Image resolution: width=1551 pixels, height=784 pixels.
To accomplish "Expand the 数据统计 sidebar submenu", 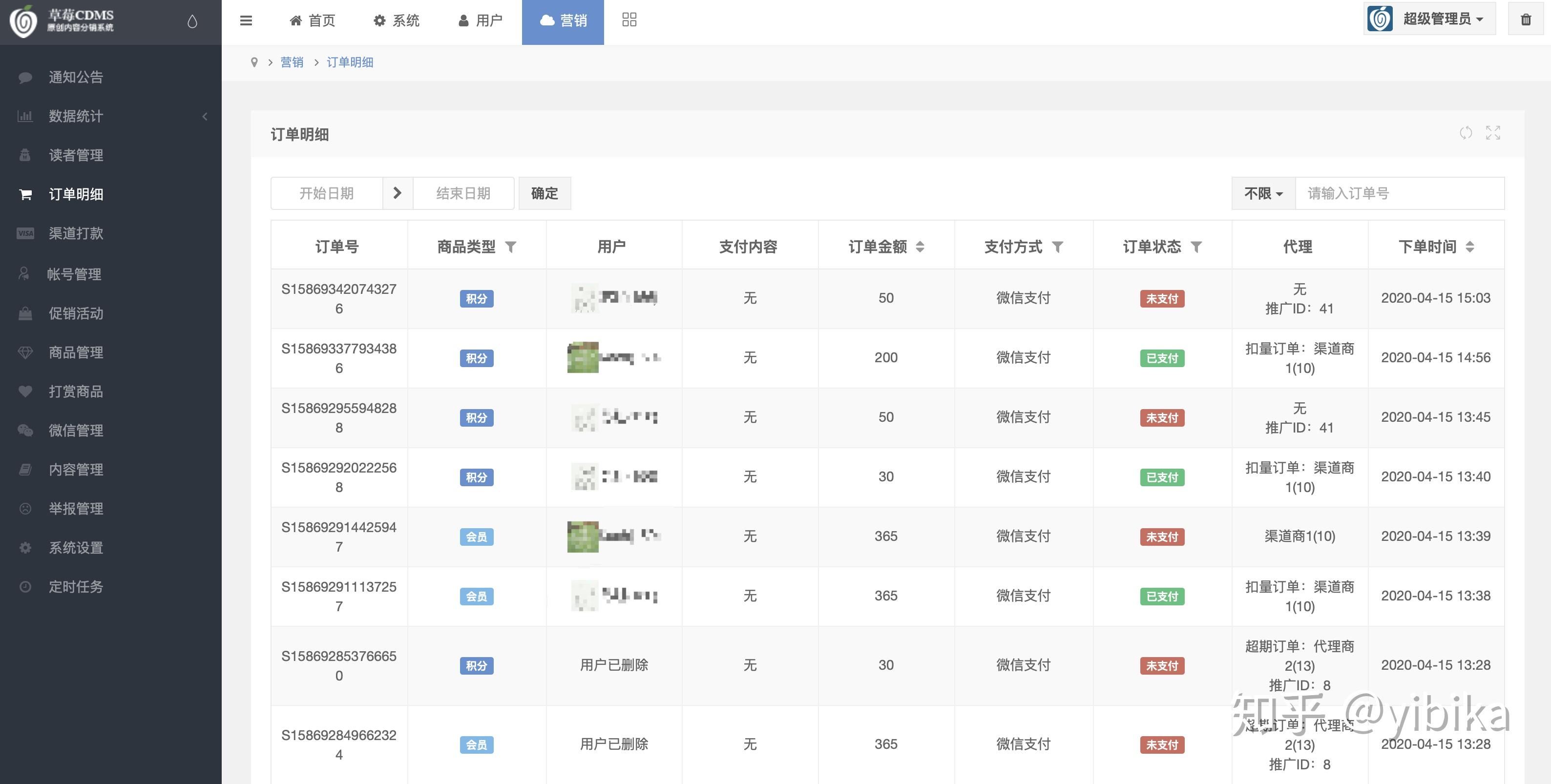I will (x=75, y=116).
